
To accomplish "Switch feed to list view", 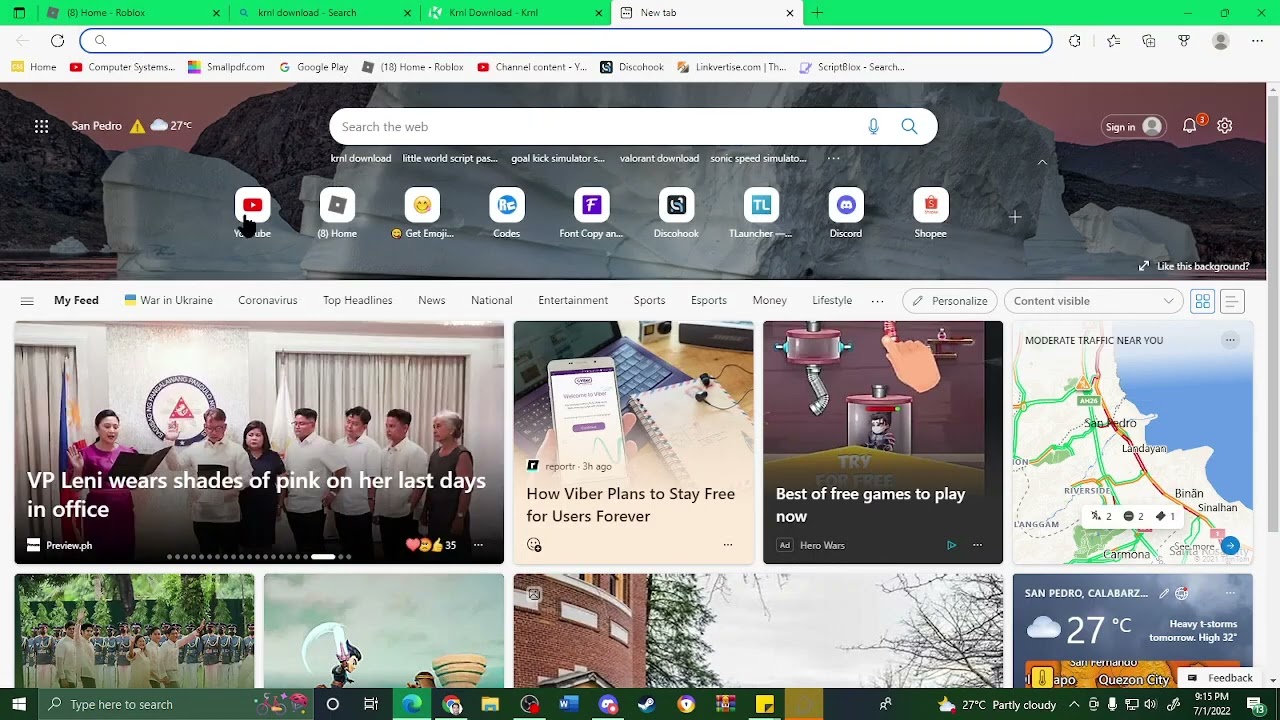I will pos(1232,301).
